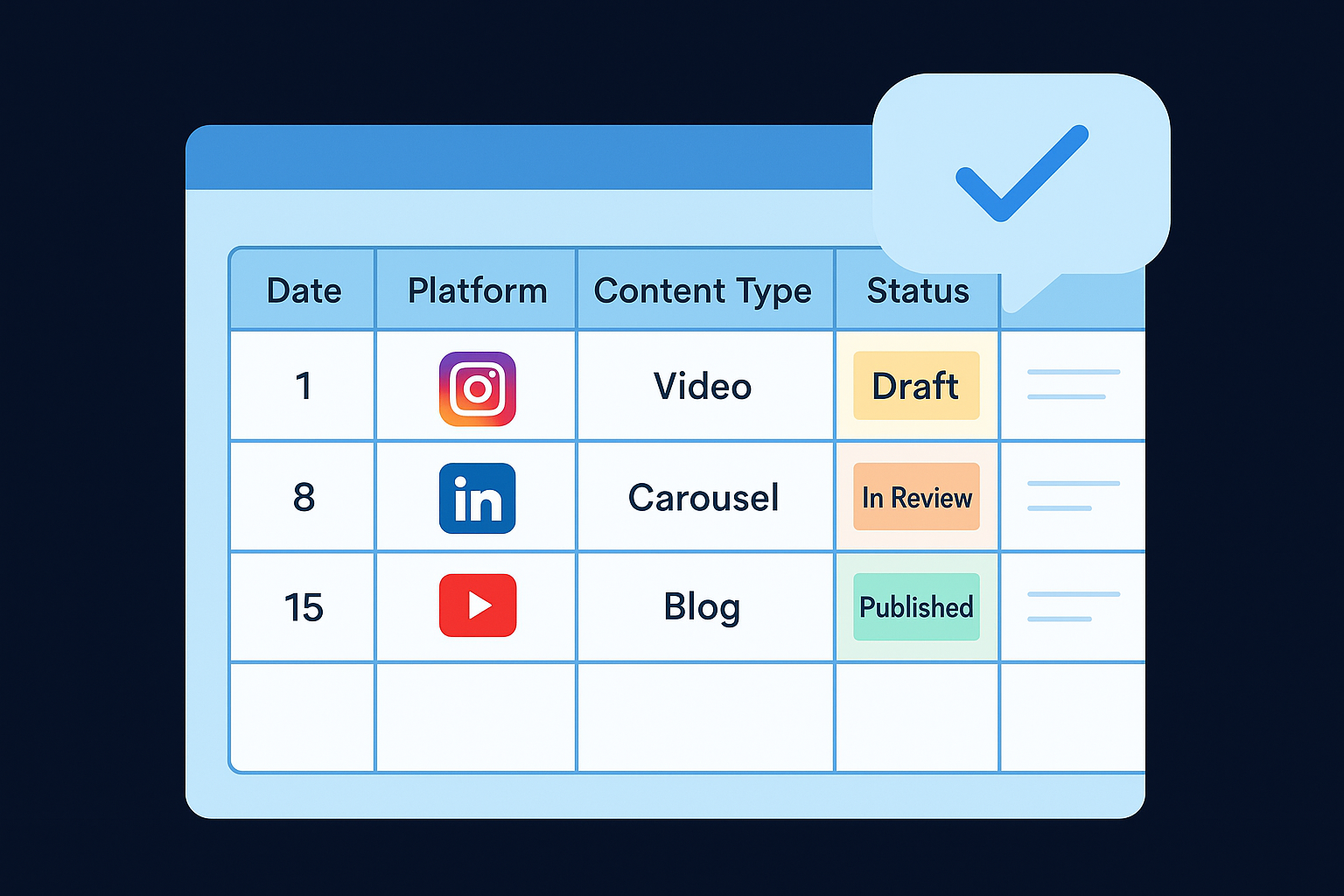
Task: Select the date cell showing 1
Action: [303, 386]
